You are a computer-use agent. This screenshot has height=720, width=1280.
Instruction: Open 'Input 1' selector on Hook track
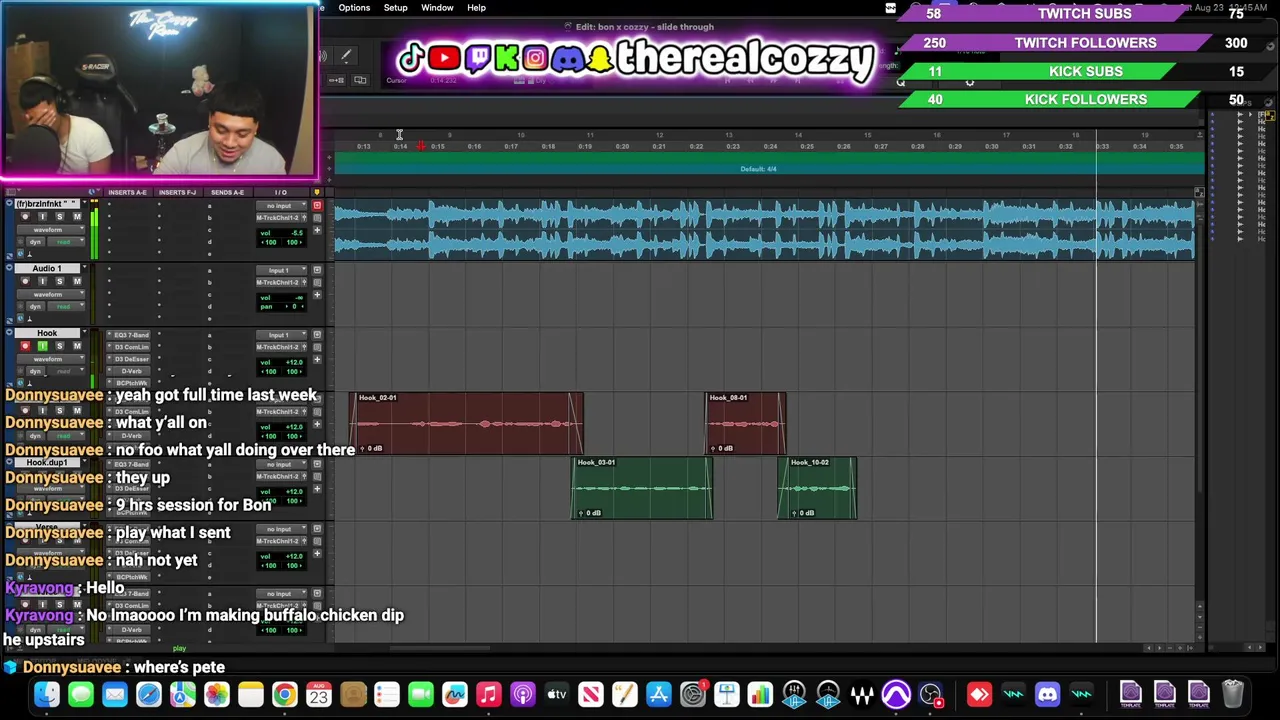tap(281, 335)
